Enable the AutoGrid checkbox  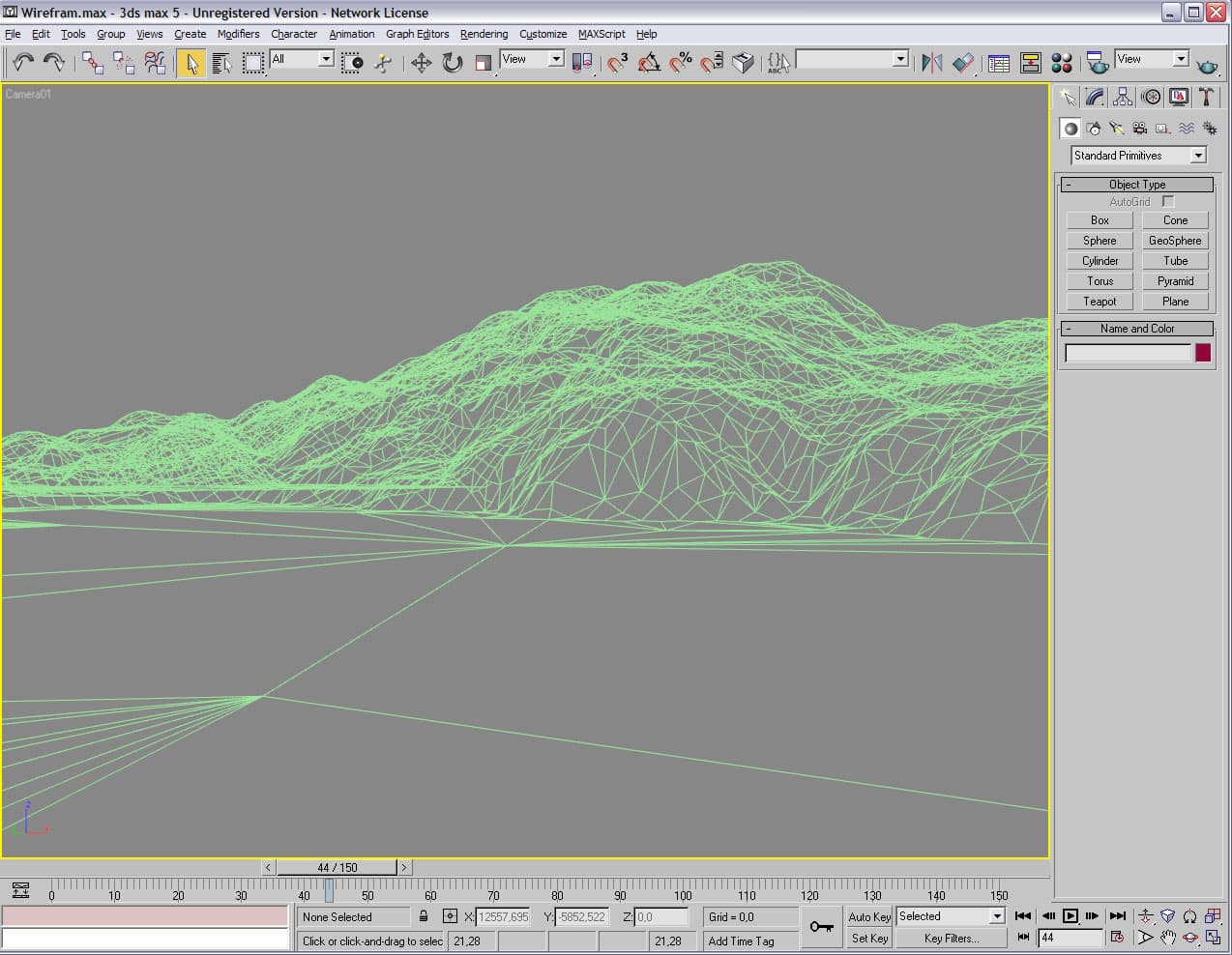tap(1168, 202)
